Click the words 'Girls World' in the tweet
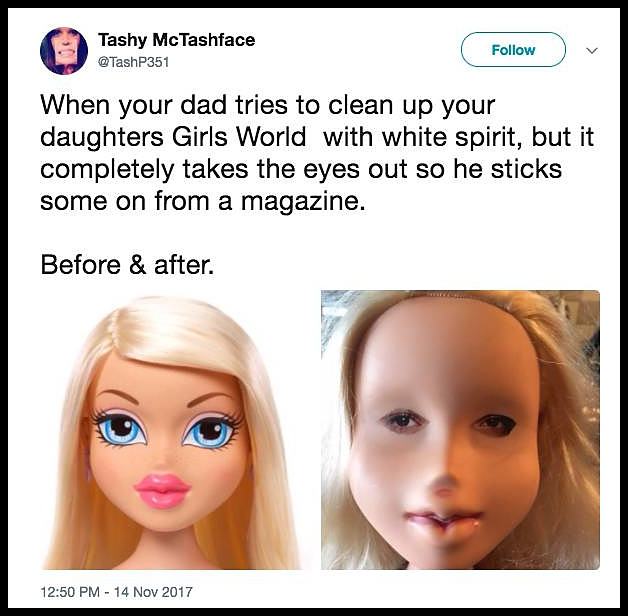This screenshot has width=628, height=616. (239, 137)
